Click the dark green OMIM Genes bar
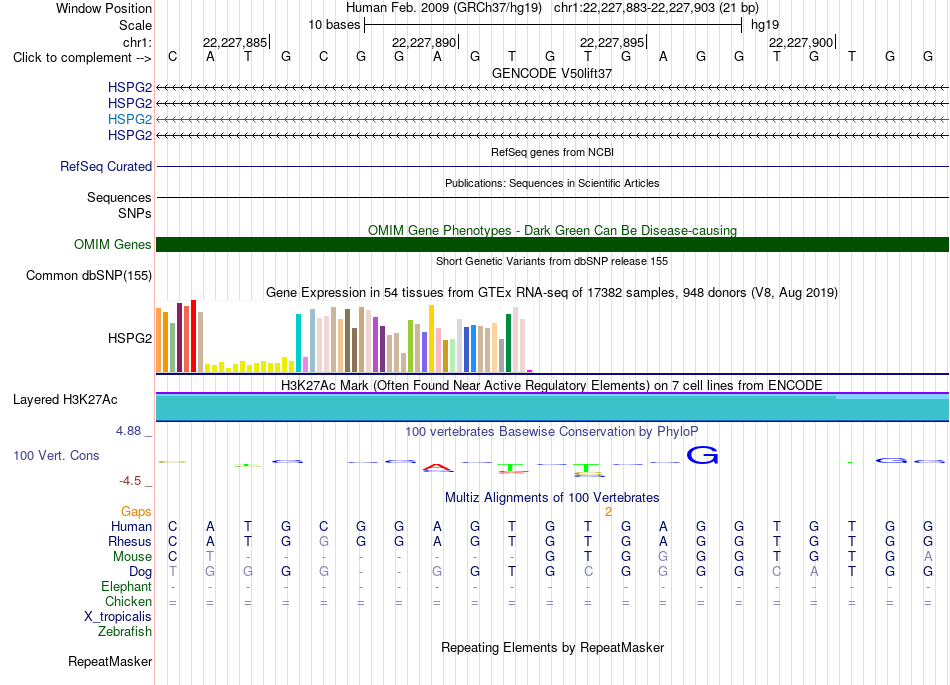This screenshot has width=950, height=685. [552, 244]
